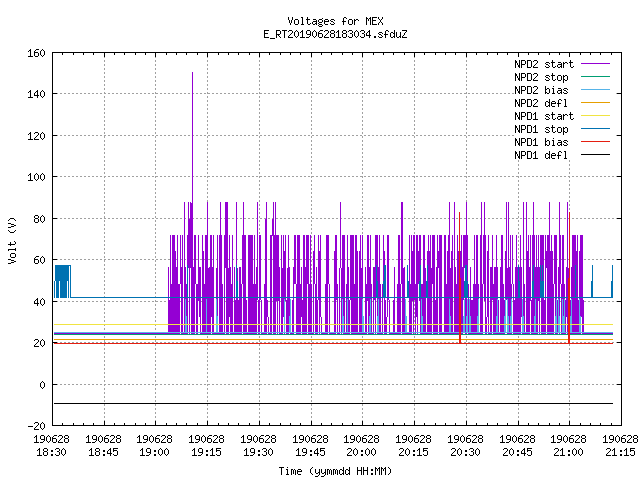Select the 'NPD2 stop' legend label

coord(541,77)
